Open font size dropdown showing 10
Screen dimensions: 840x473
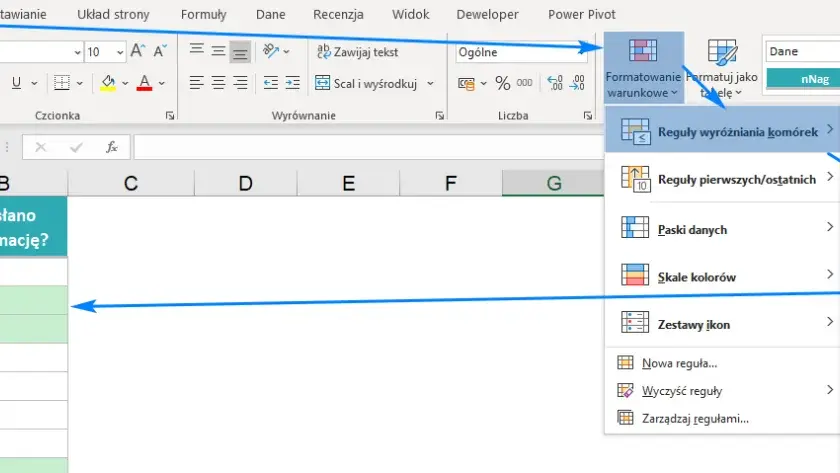105,52
